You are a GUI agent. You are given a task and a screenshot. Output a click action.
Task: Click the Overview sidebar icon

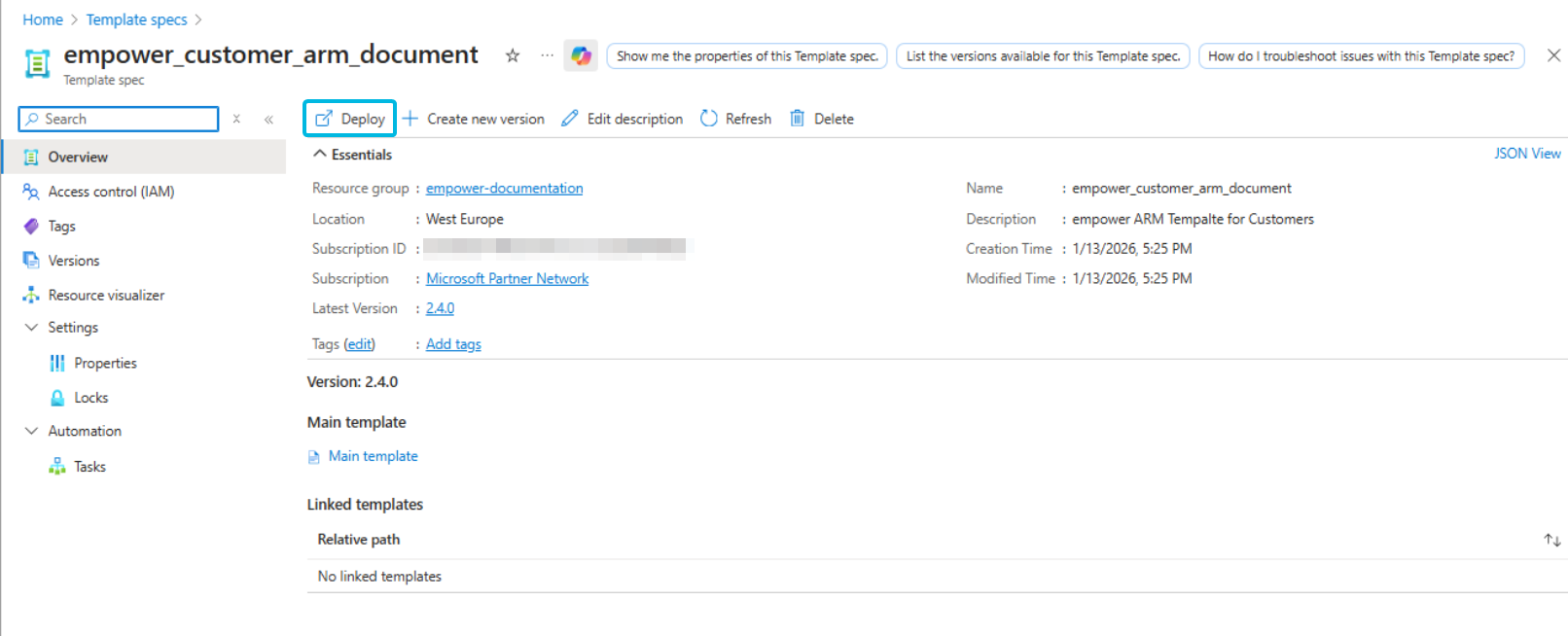[x=31, y=157]
